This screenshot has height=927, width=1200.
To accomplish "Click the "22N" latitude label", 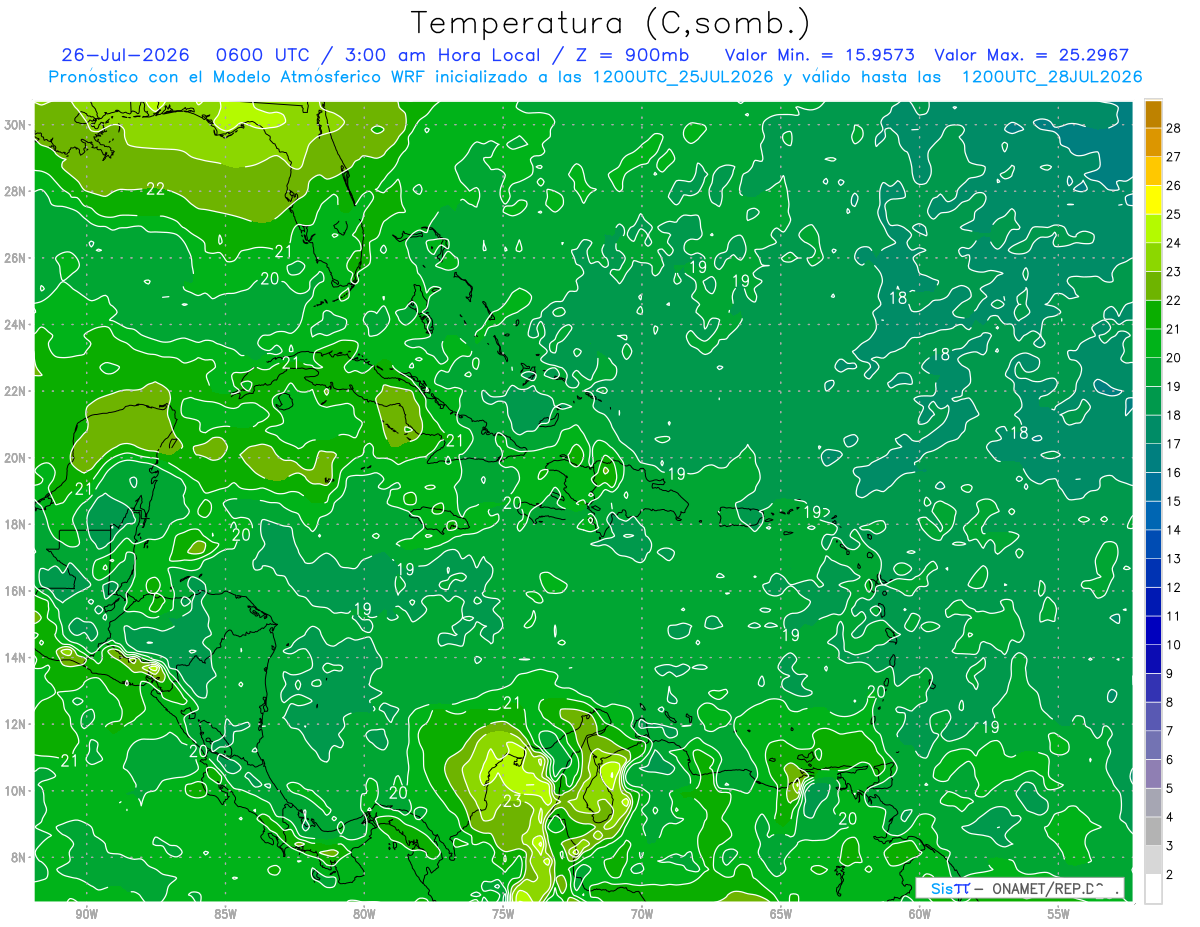I will [16, 391].
